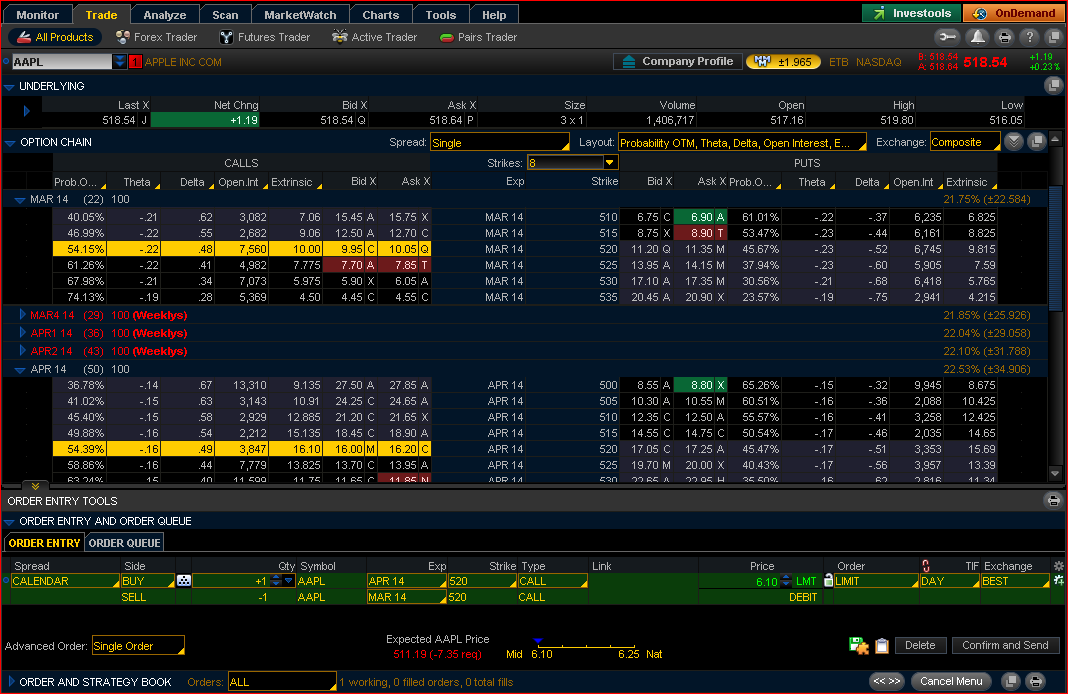Click the clipboard icon next to Delete
1068x694 pixels.
[x=881, y=645]
